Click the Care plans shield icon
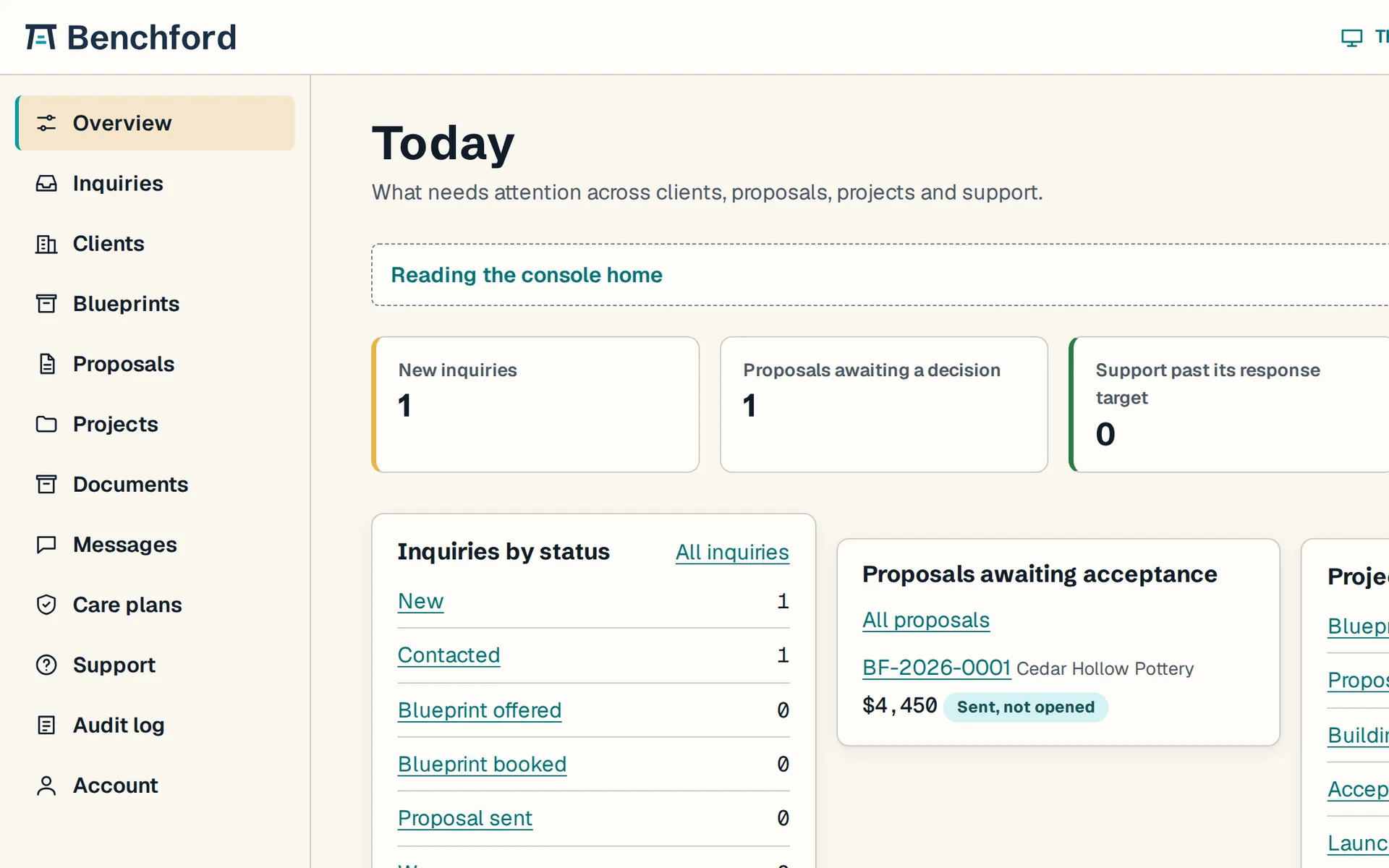 tap(46, 605)
